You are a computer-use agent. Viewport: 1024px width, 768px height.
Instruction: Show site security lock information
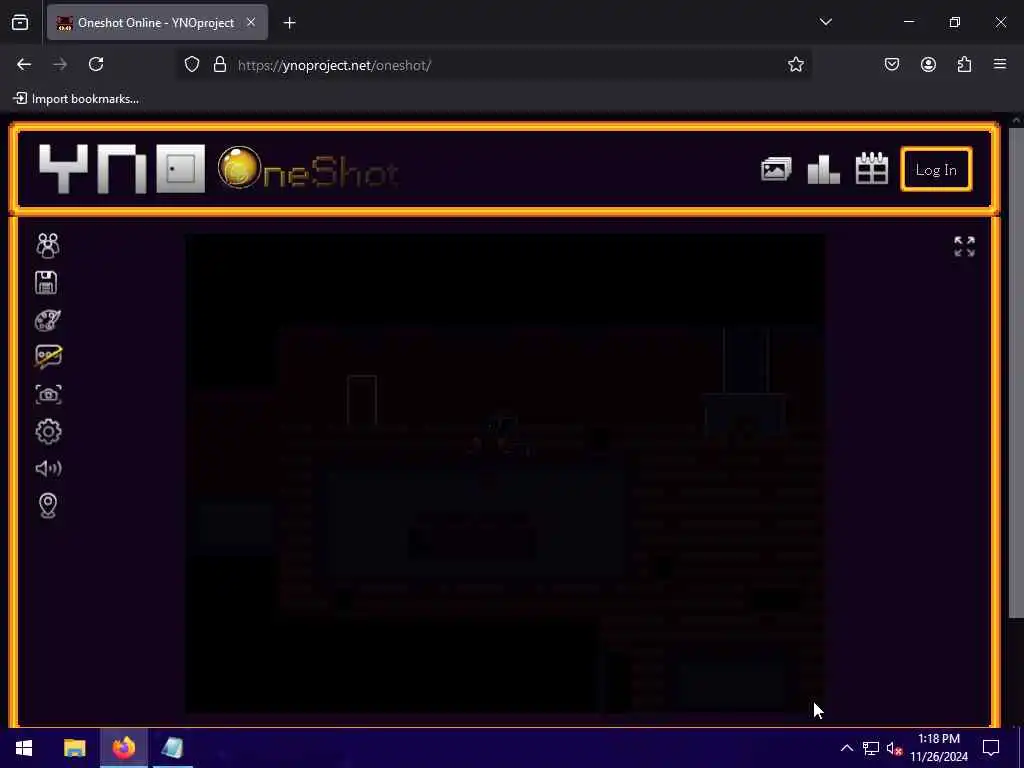click(x=219, y=64)
